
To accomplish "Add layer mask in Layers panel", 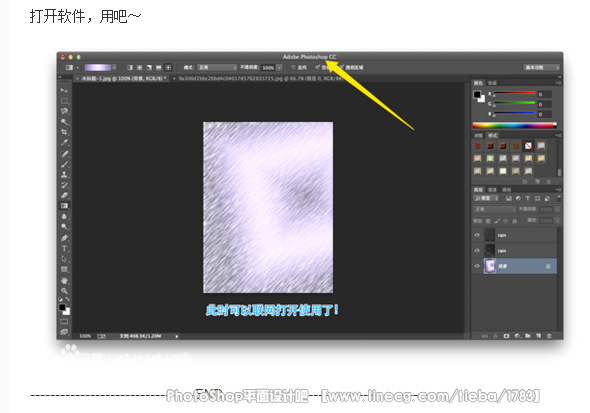I will (x=506, y=336).
